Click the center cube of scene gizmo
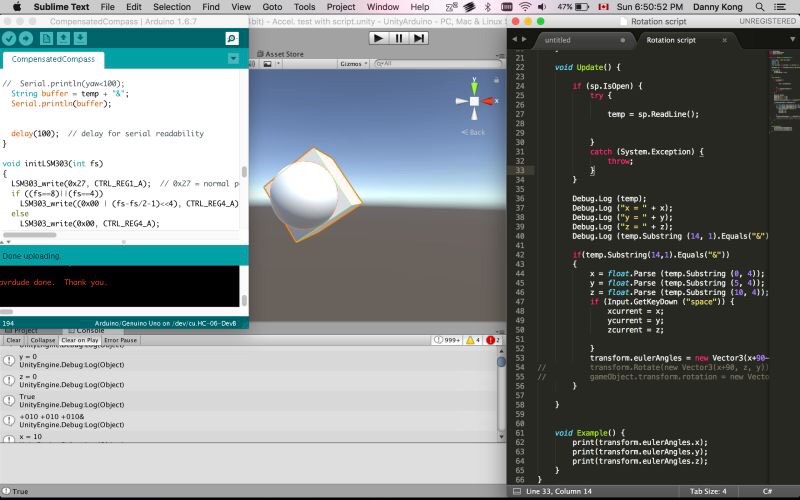 (474, 101)
